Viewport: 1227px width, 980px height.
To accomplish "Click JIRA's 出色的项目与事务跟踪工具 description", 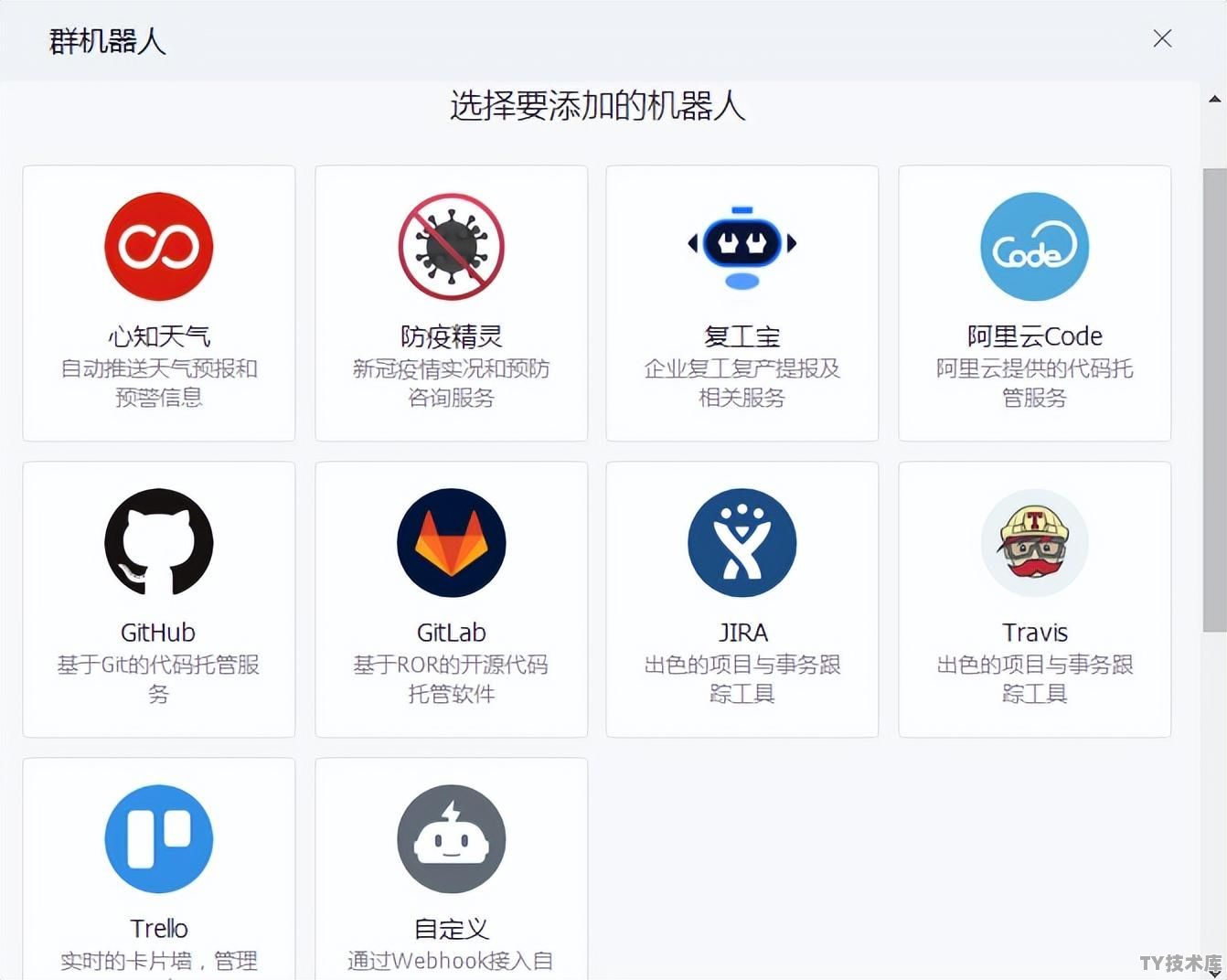I will point(742,679).
